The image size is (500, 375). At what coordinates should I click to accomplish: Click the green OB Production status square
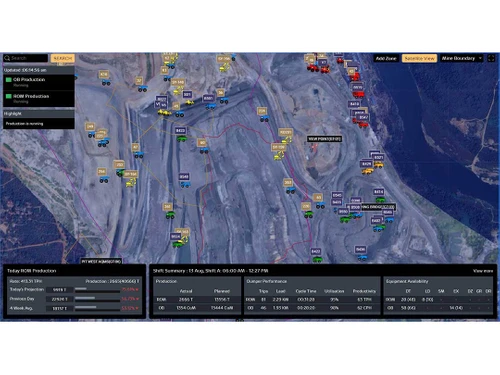coord(9,80)
